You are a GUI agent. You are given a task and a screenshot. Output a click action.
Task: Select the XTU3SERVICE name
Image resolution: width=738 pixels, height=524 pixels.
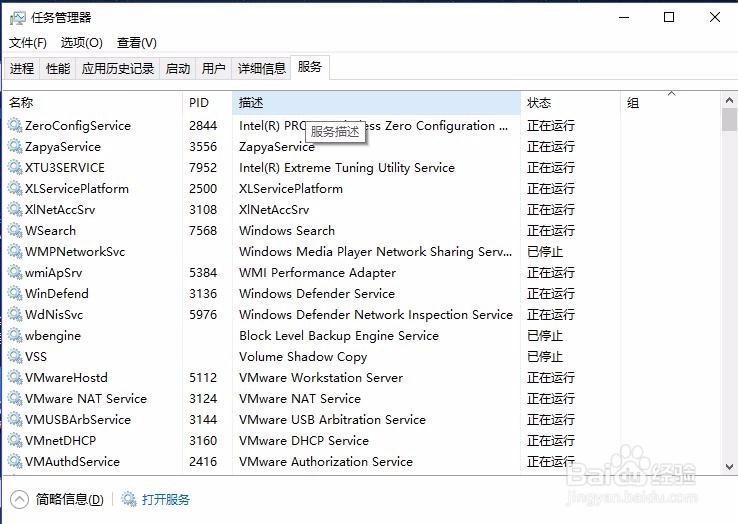pos(65,168)
